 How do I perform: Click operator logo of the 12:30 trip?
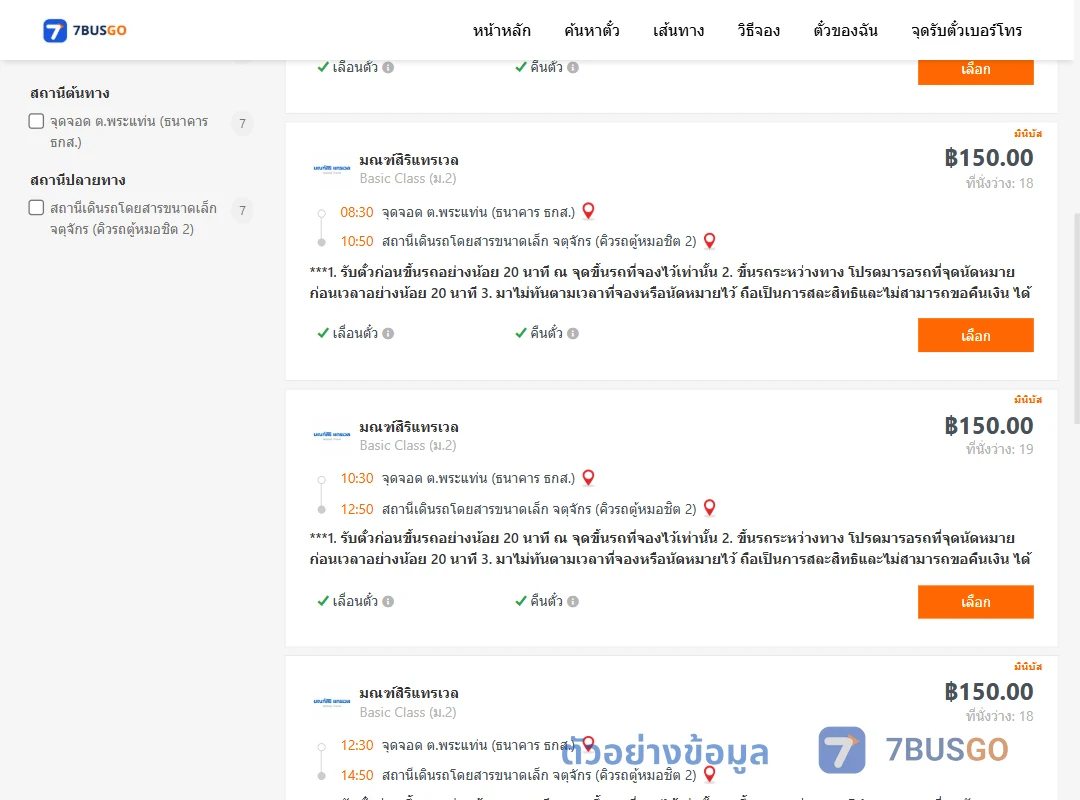pos(332,701)
